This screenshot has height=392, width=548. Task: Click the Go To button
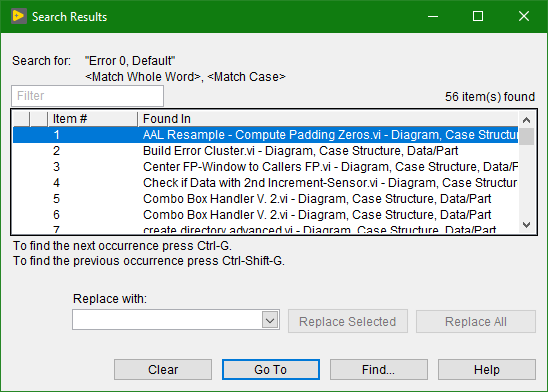(271, 369)
